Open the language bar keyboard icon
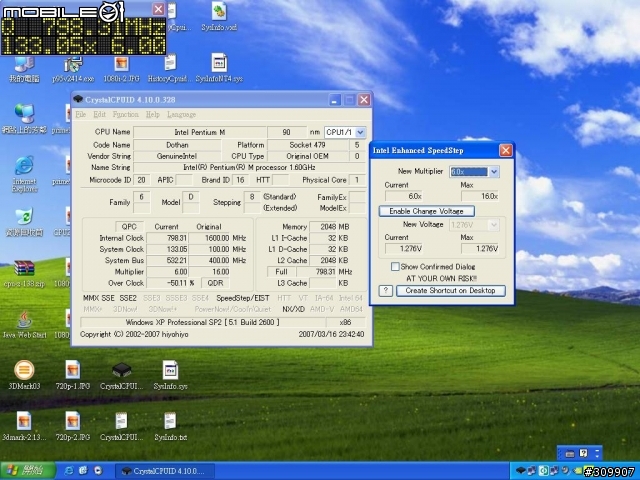 tap(570, 453)
